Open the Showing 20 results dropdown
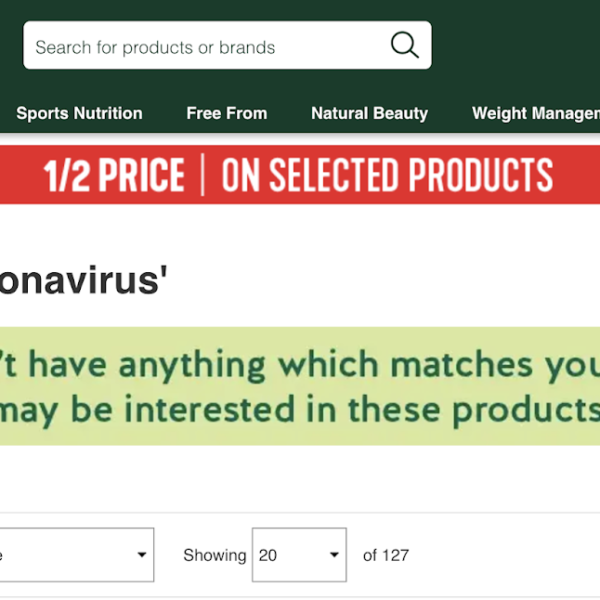This screenshot has width=600, height=600. tap(298, 555)
